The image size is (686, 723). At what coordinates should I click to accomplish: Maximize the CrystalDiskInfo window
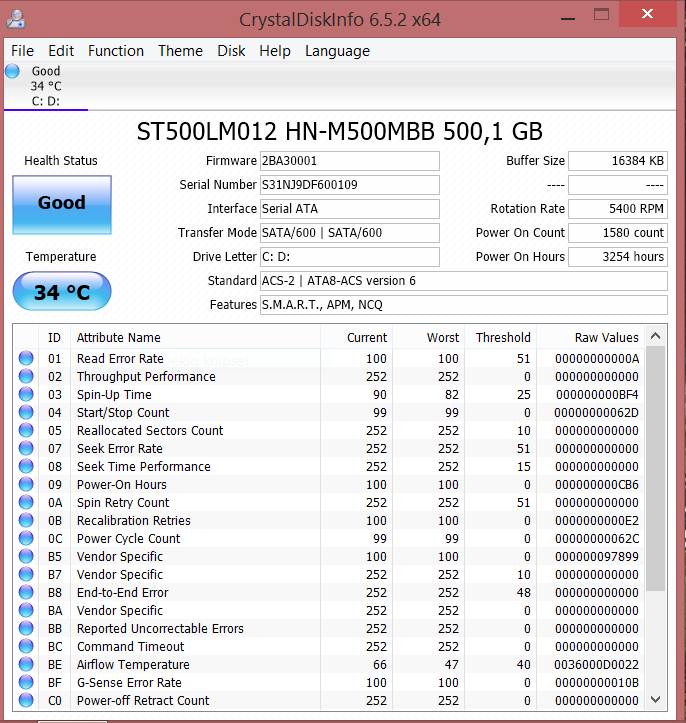tap(601, 15)
